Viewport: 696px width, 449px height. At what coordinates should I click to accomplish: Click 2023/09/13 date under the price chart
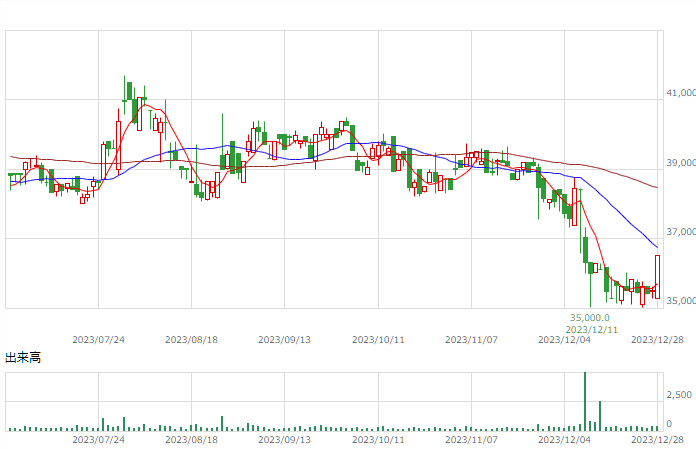coord(285,339)
